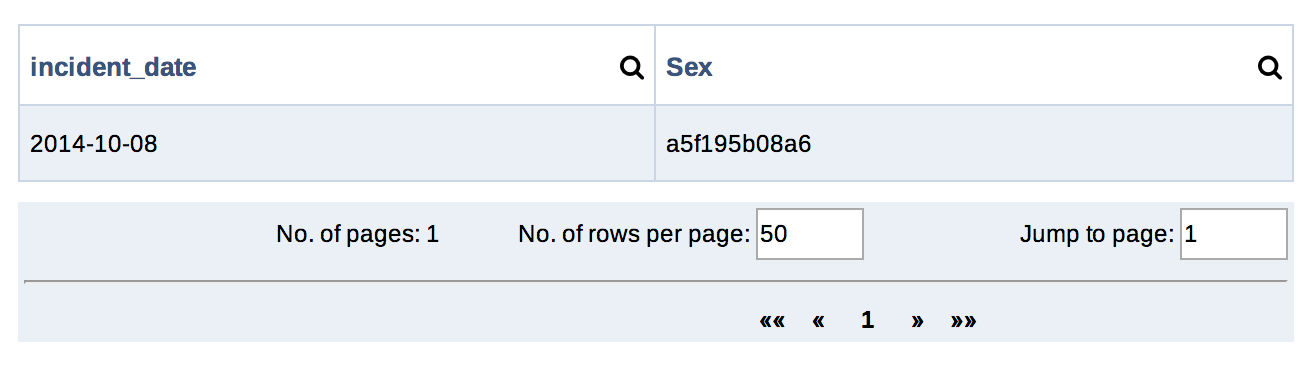Sort table by Sex header label
Screen dimensions: 1308x374
689,68
